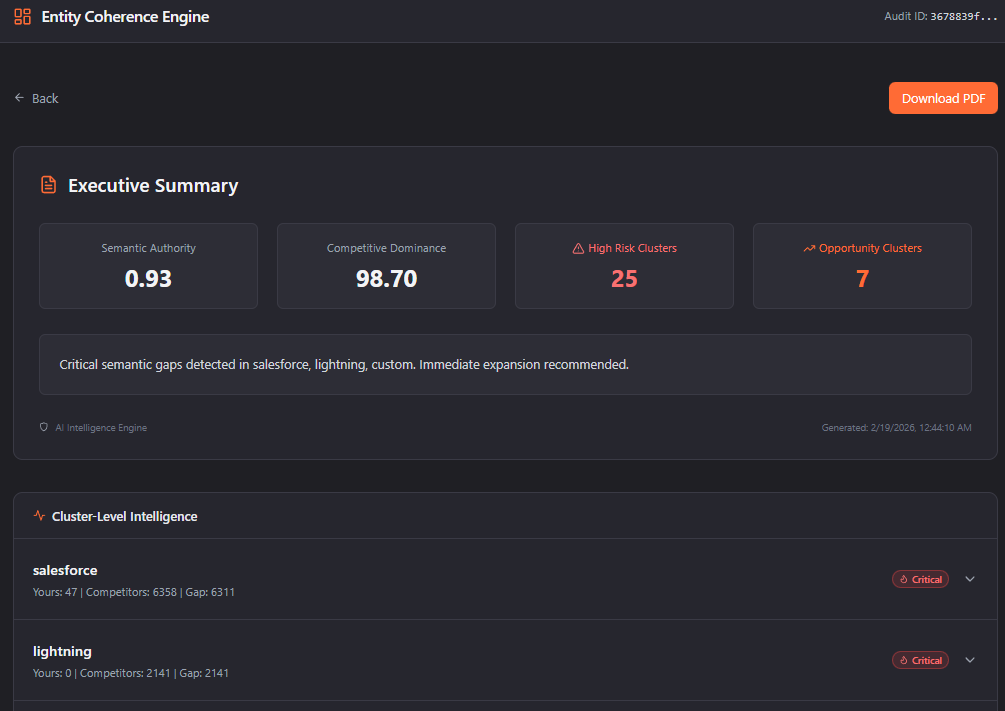Image resolution: width=1005 pixels, height=711 pixels.
Task: Click the AI Intelligence Engine shield icon
Action: pyautogui.click(x=44, y=427)
